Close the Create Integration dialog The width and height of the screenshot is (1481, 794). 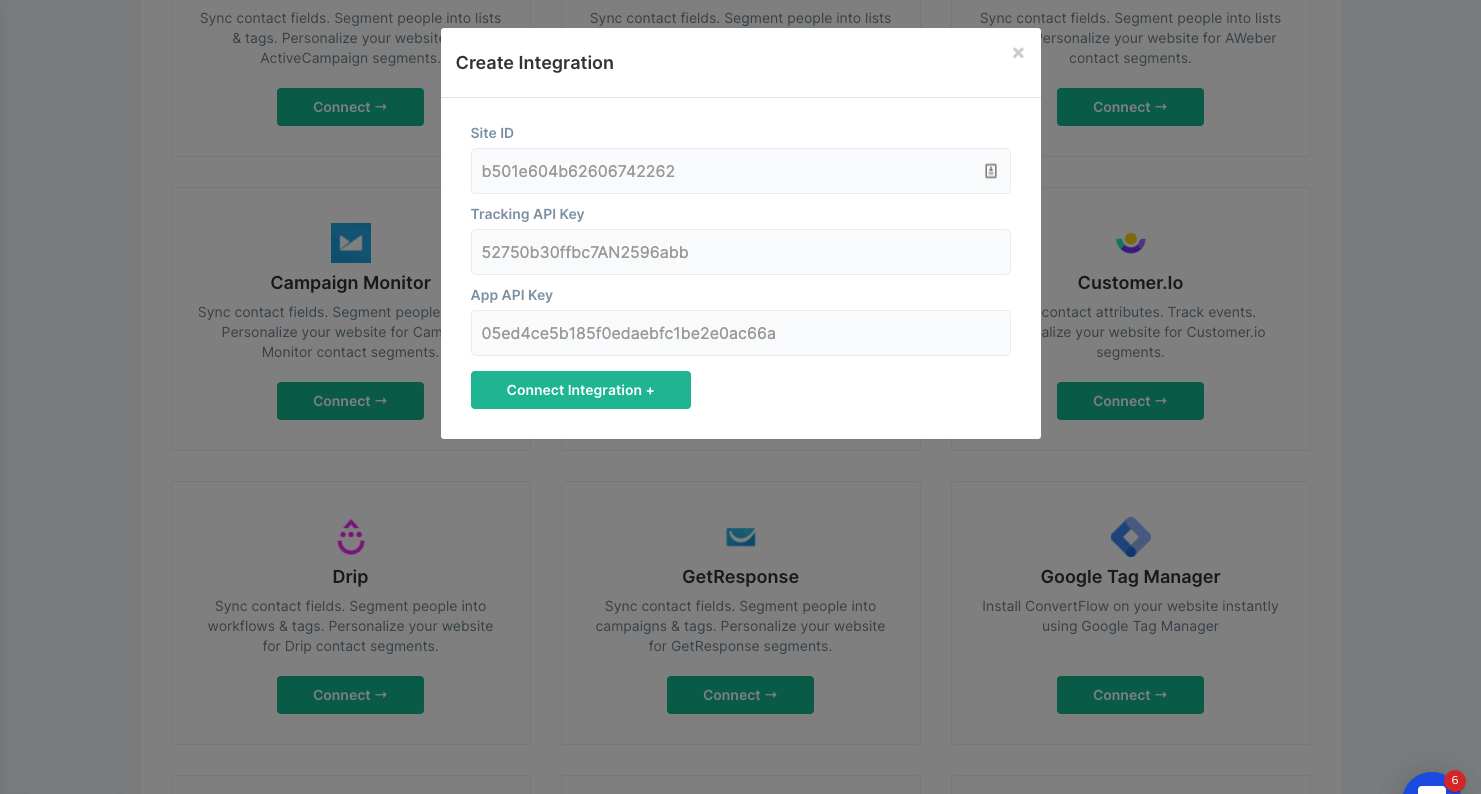[1018, 53]
